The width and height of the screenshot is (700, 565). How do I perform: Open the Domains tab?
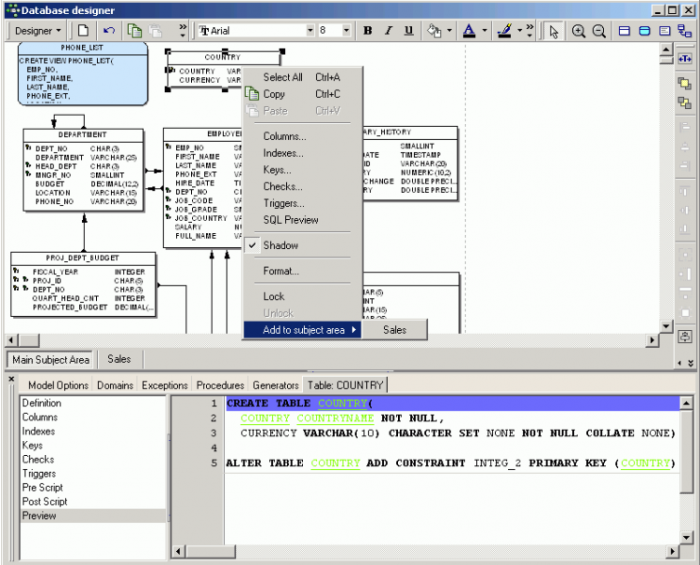115,385
